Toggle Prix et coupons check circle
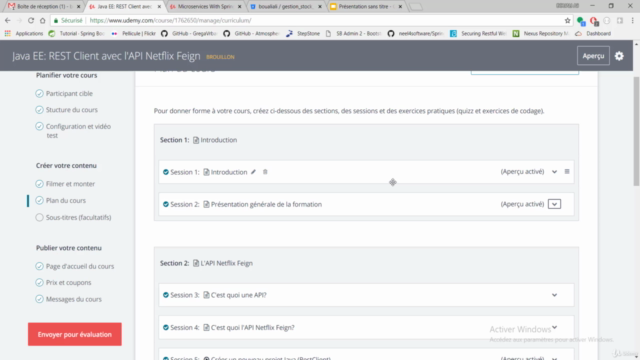The height and width of the screenshot is (360, 640). click(x=39, y=282)
